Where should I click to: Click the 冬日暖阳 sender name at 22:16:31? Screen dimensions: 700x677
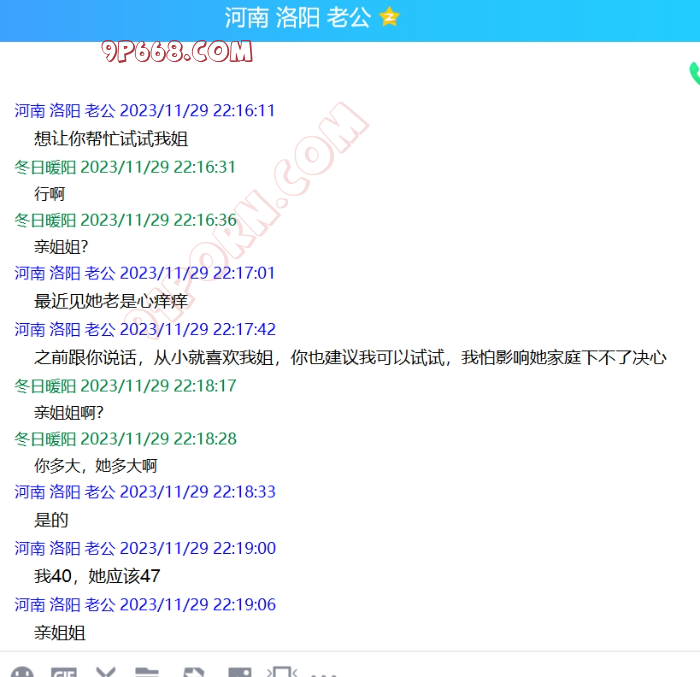(45, 167)
